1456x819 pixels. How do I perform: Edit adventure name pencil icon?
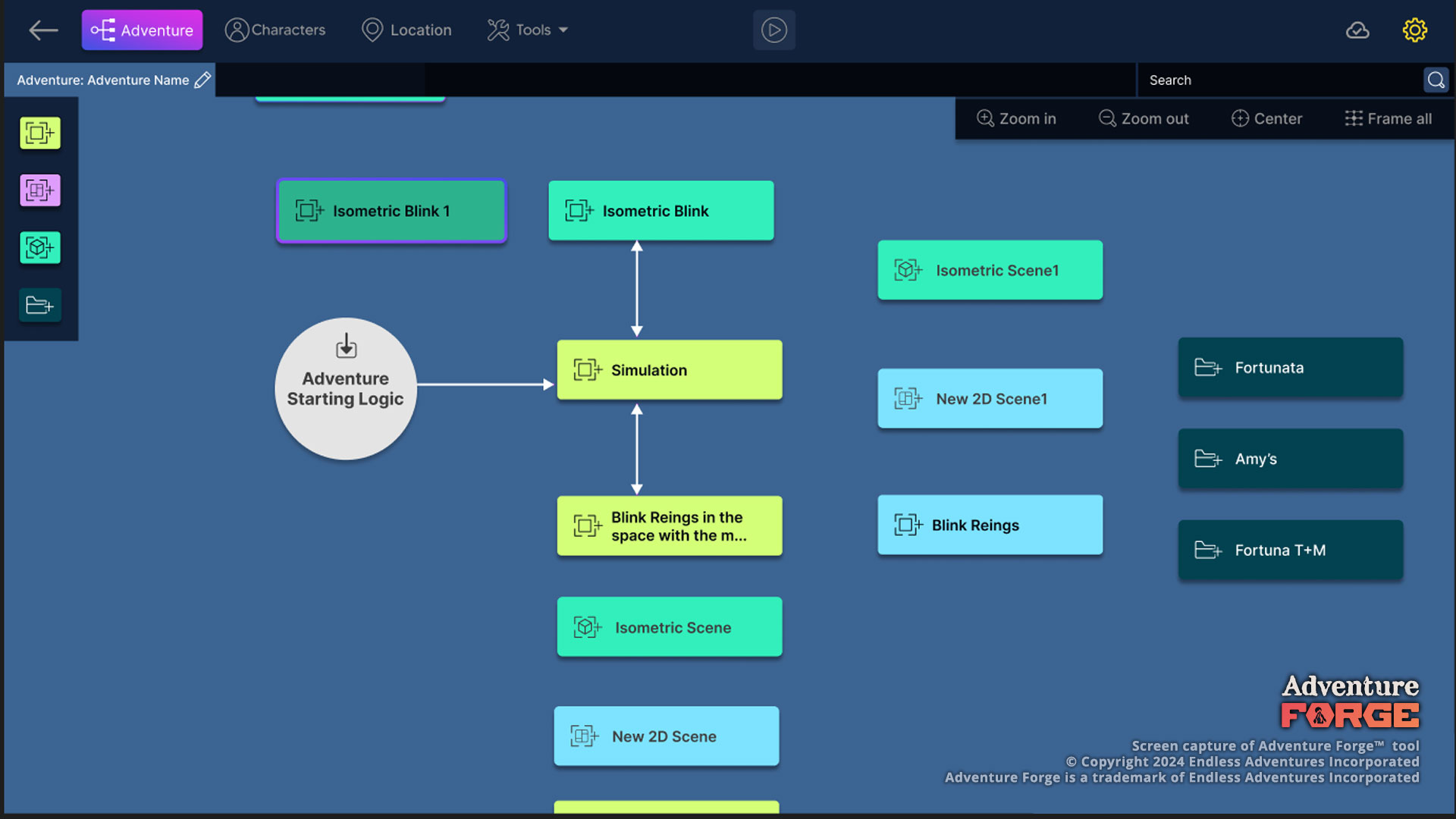(x=202, y=80)
